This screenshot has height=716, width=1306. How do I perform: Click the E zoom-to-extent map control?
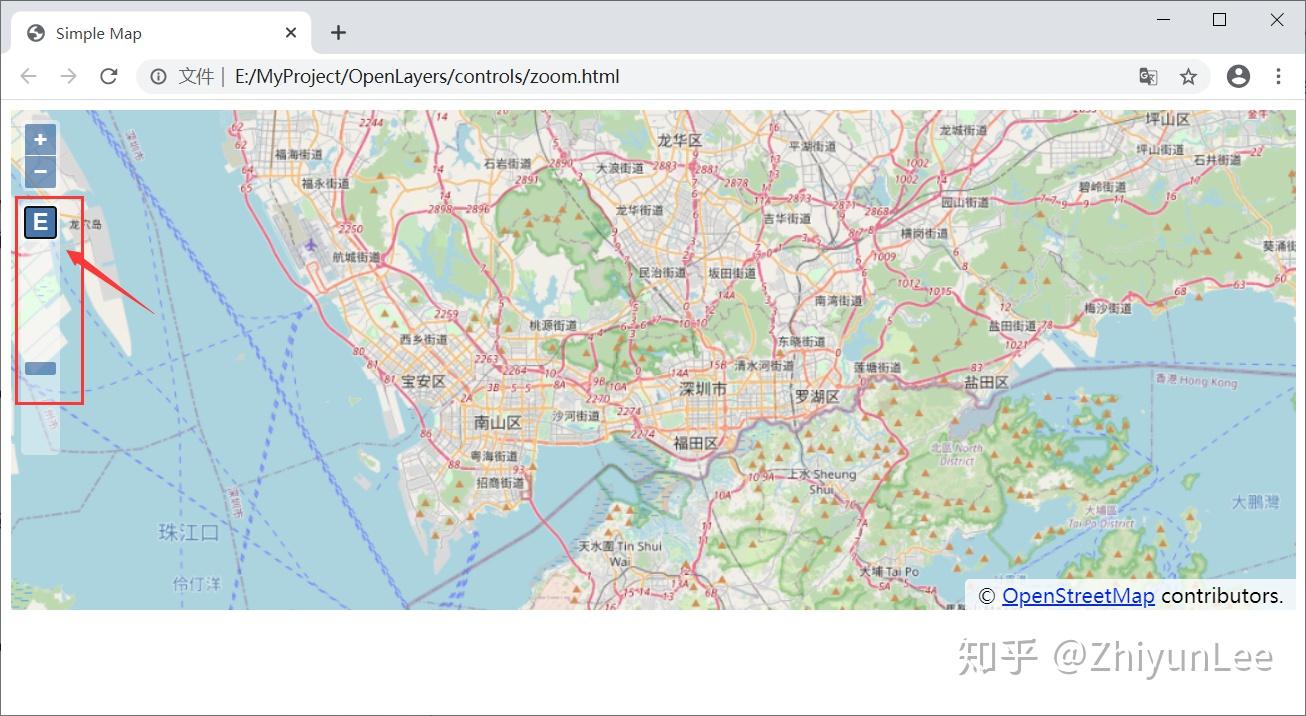39,222
